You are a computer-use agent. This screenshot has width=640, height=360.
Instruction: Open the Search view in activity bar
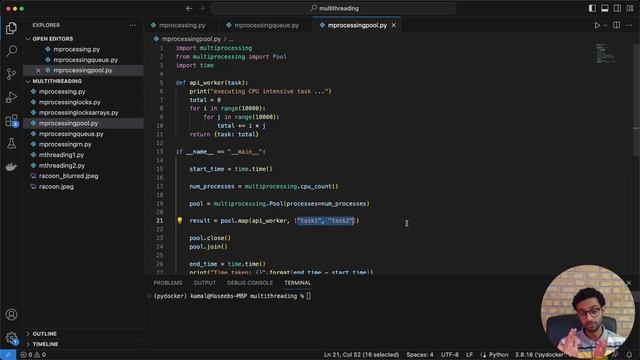pyautogui.click(x=11, y=51)
